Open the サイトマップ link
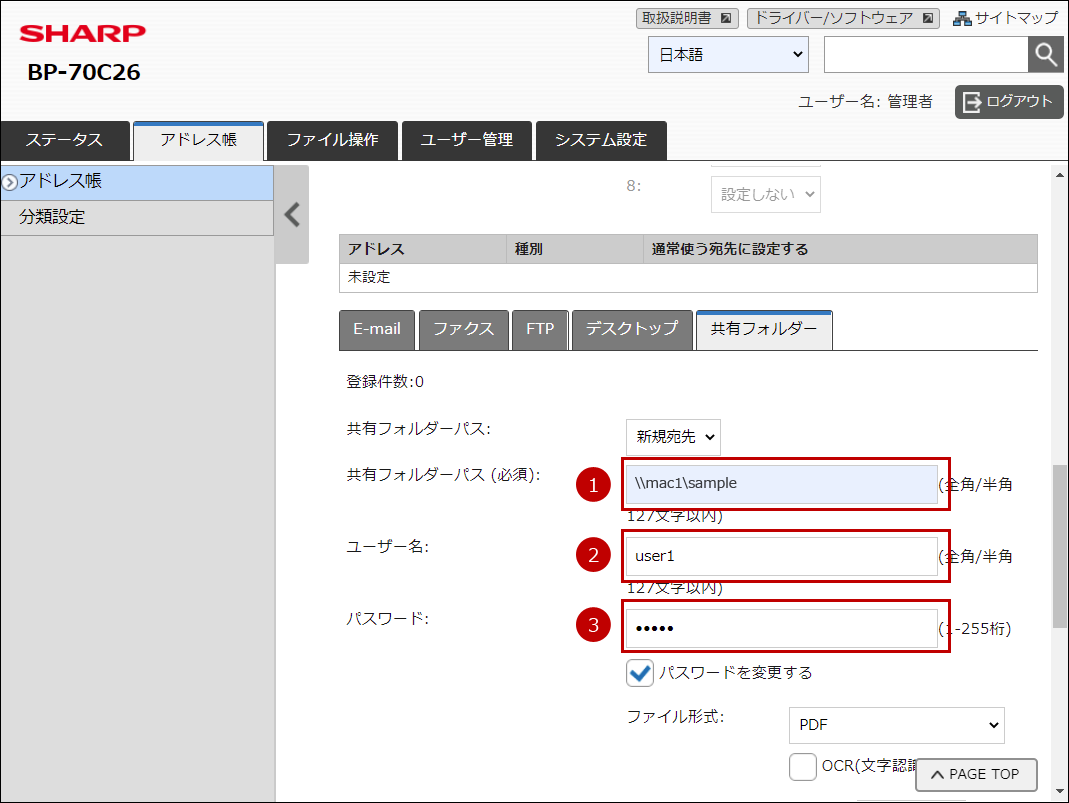Image resolution: width=1069 pixels, height=803 pixels. [1006, 18]
